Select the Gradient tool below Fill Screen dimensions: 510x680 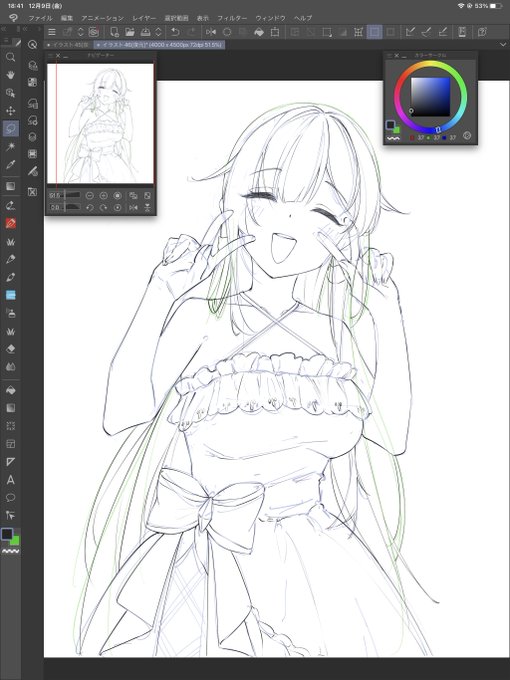click(x=11, y=408)
